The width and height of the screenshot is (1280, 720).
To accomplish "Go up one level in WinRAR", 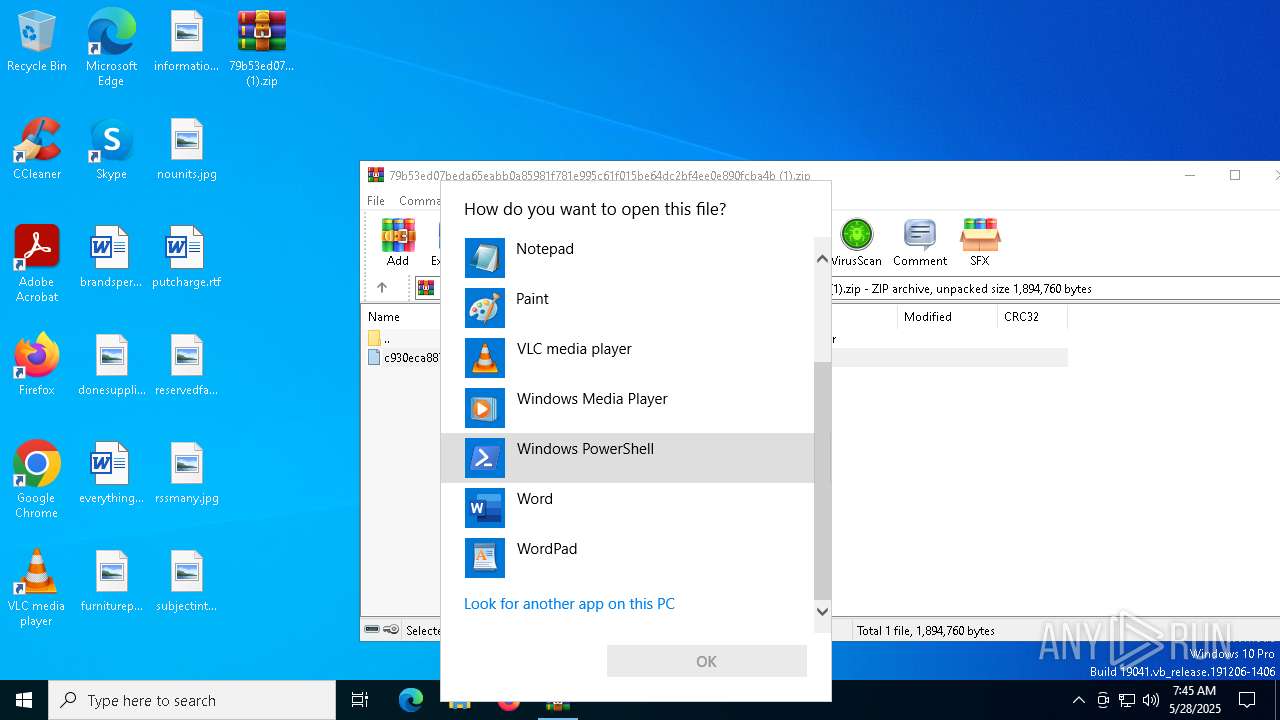I will (382, 288).
